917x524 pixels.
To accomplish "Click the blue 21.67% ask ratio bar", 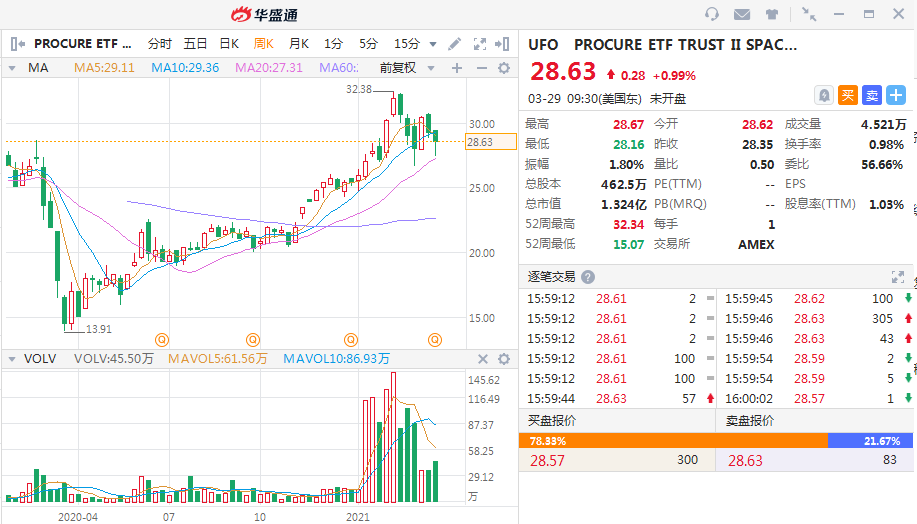I will 870,441.
